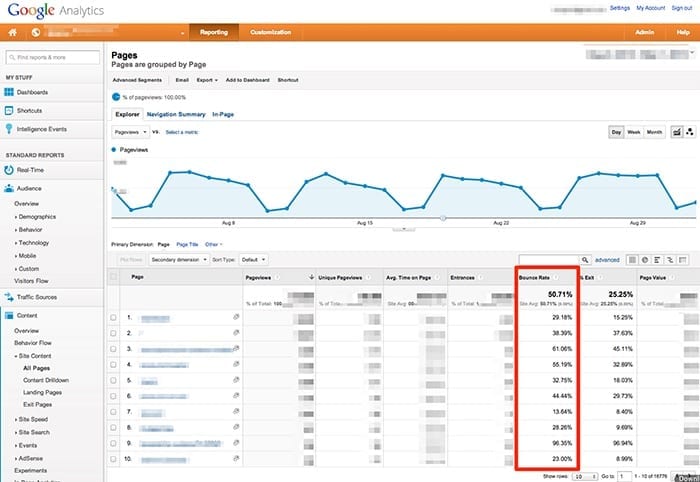The image size is (700, 482).
Task: Click the table filter search input
Action: [549, 260]
